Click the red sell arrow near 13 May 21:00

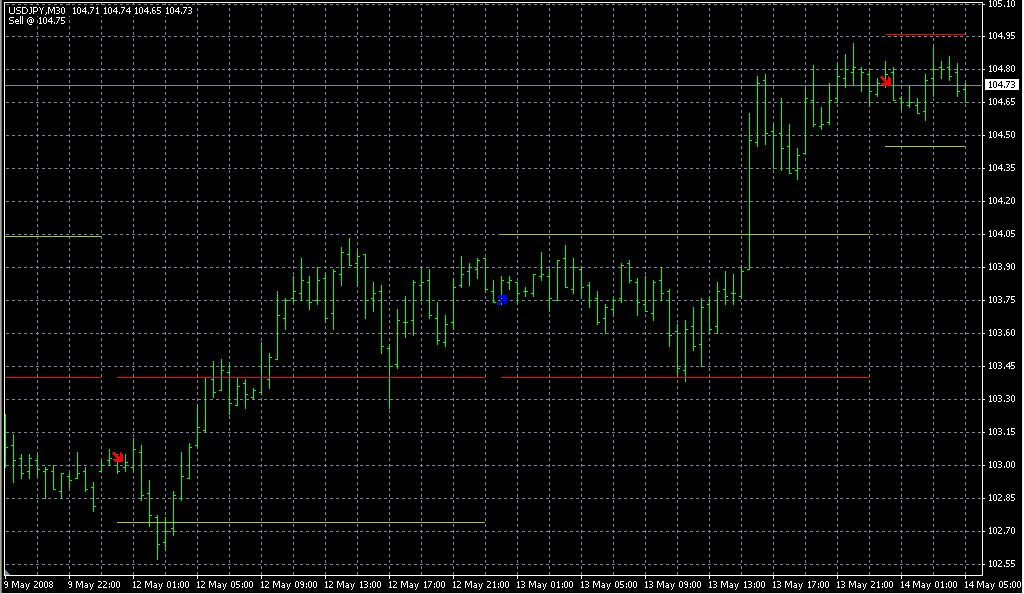click(x=886, y=81)
